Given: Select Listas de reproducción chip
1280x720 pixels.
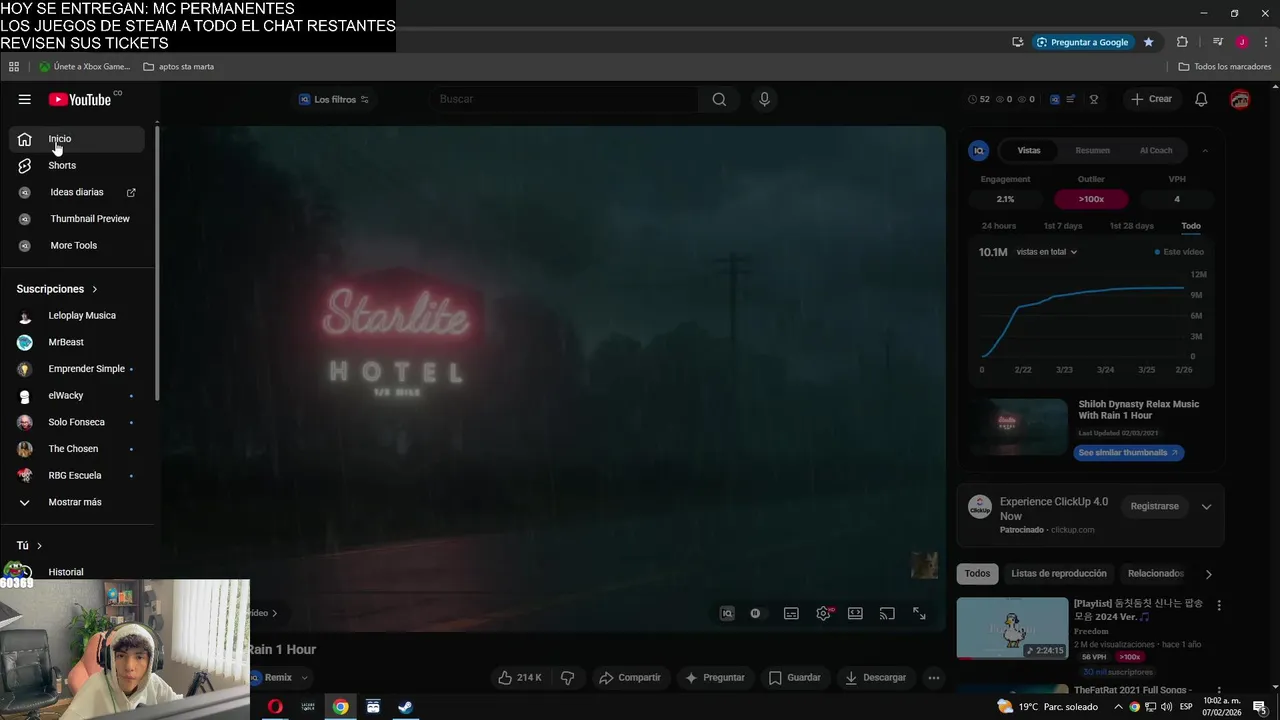Looking at the screenshot, I should coord(1058,573).
